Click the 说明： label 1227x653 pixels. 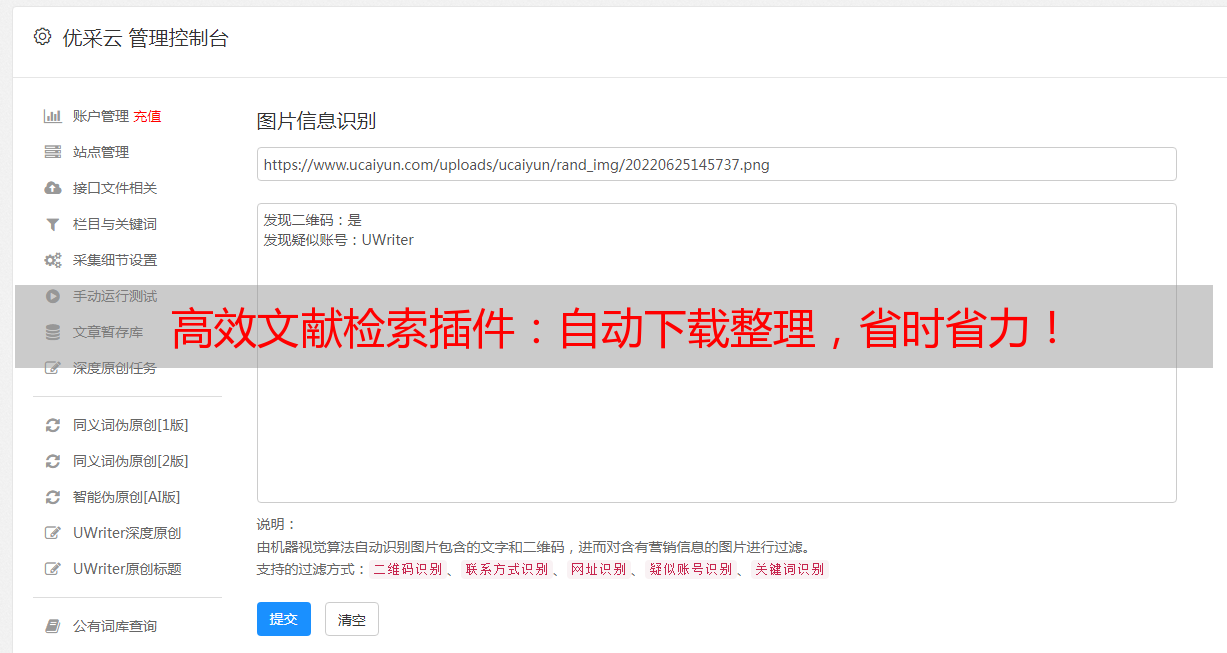(277, 524)
